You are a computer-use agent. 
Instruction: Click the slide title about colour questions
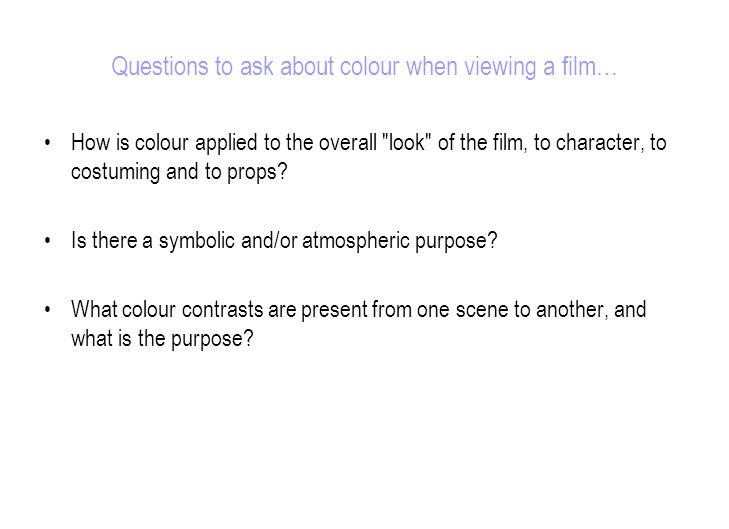pos(364,67)
